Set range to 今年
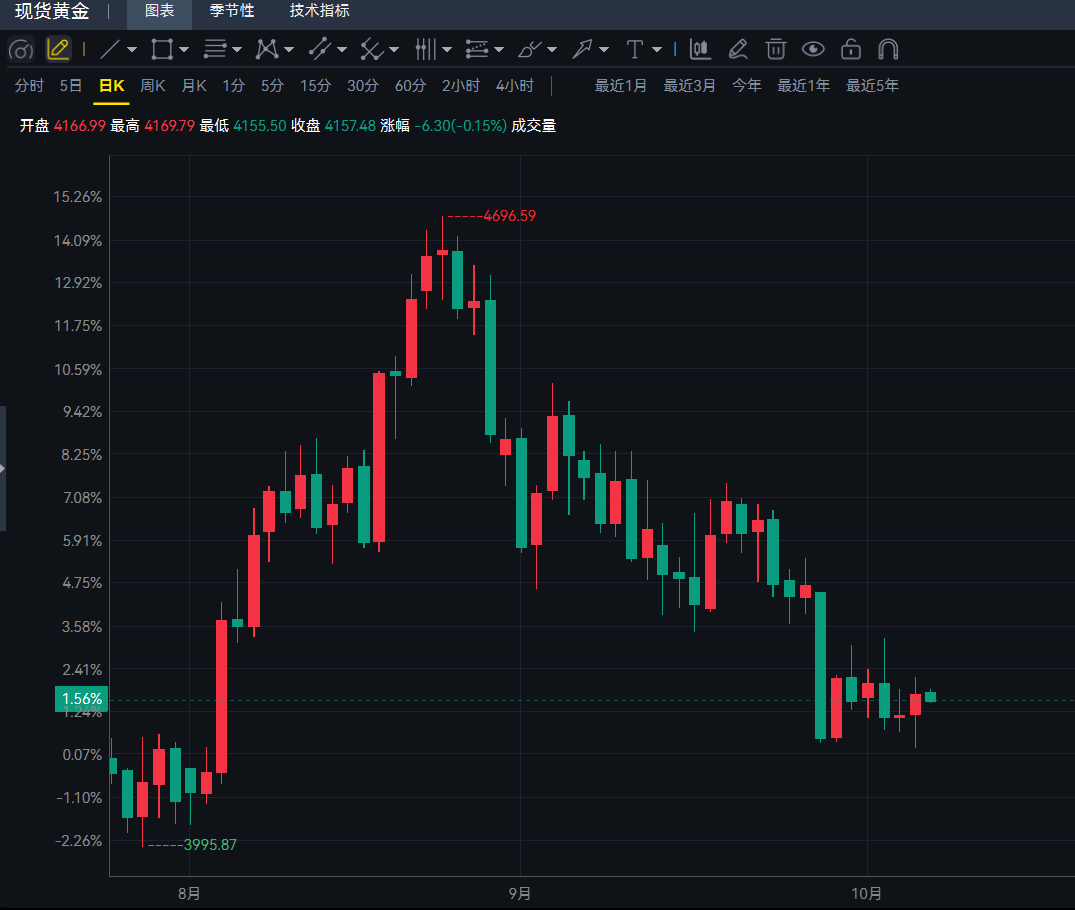 pyautogui.click(x=747, y=86)
